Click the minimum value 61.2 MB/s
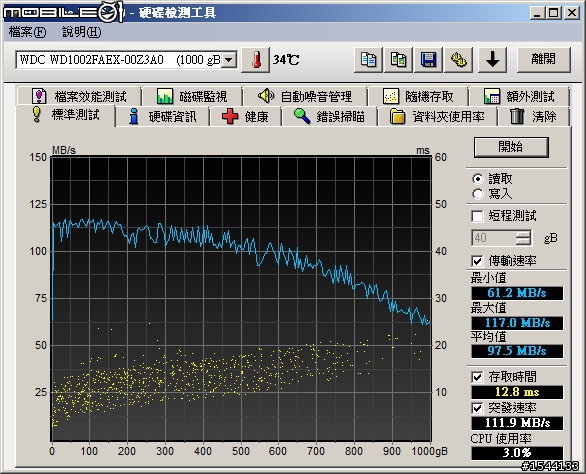The height and width of the screenshot is (474, 586). 517,293
